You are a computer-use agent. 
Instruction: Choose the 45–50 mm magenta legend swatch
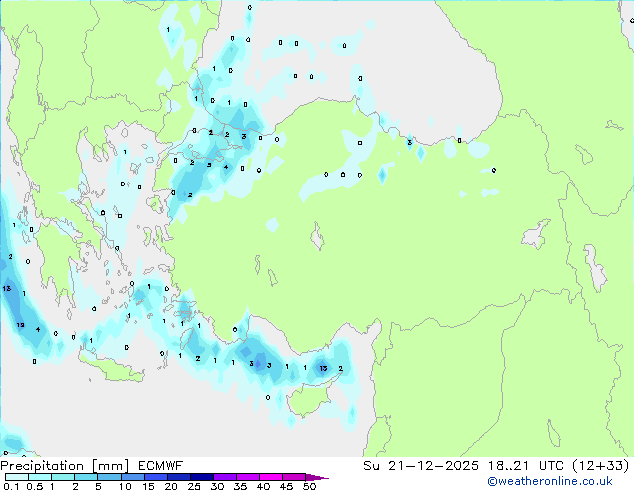coord(297,477)
